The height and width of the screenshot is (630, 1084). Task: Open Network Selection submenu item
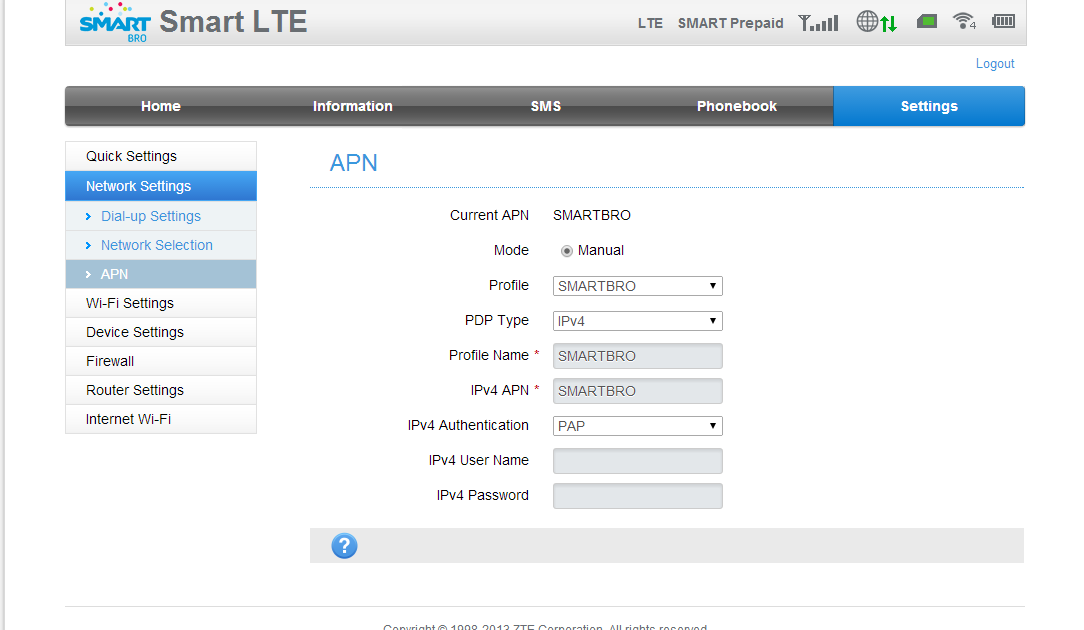tap(161, 245)
